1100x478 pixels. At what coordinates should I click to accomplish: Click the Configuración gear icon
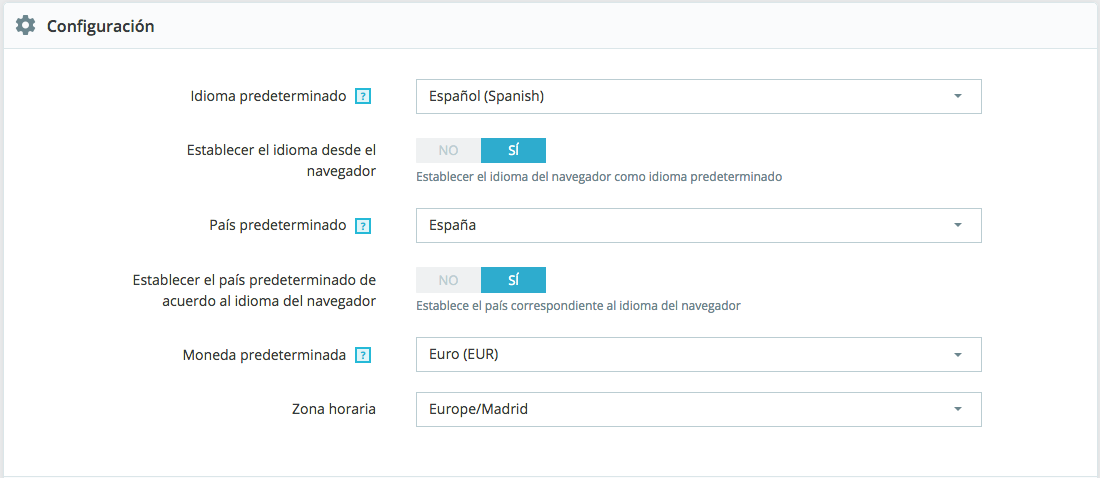[26, 26]
